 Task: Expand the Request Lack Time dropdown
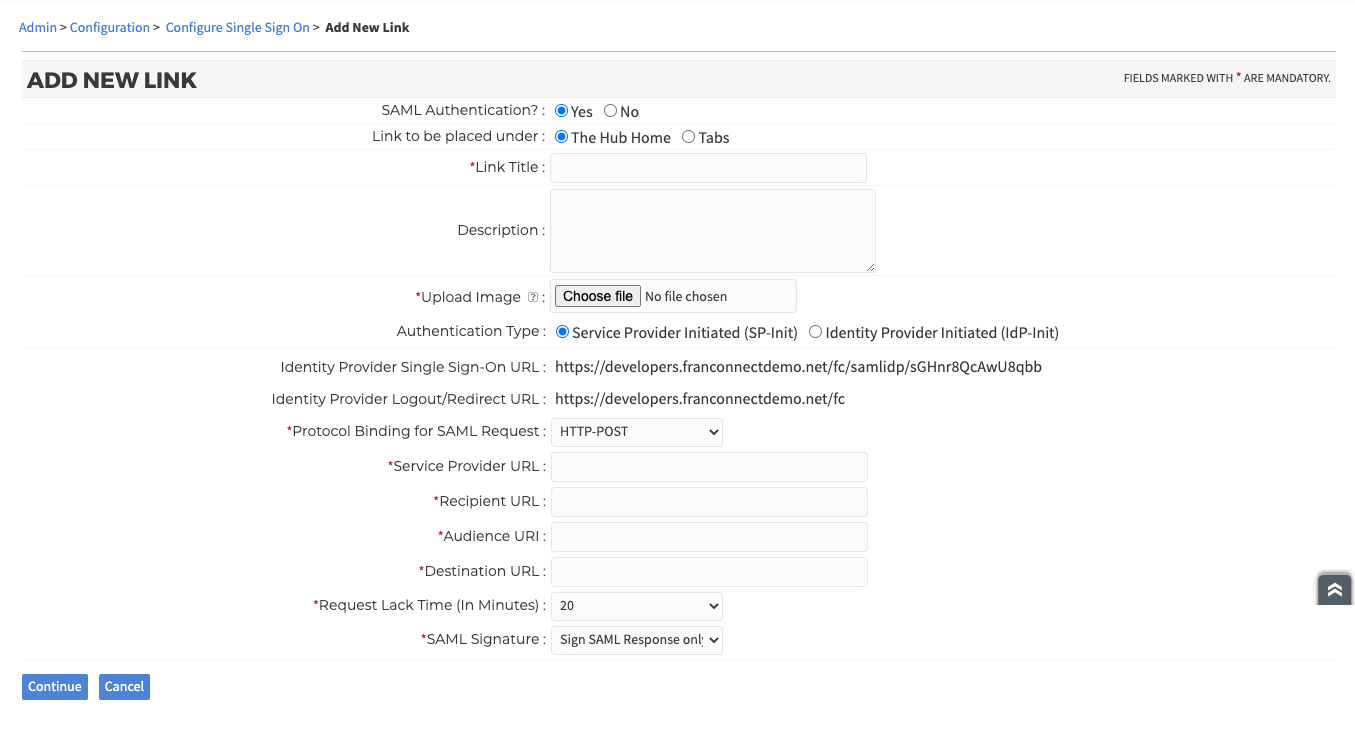click(637, 606)
